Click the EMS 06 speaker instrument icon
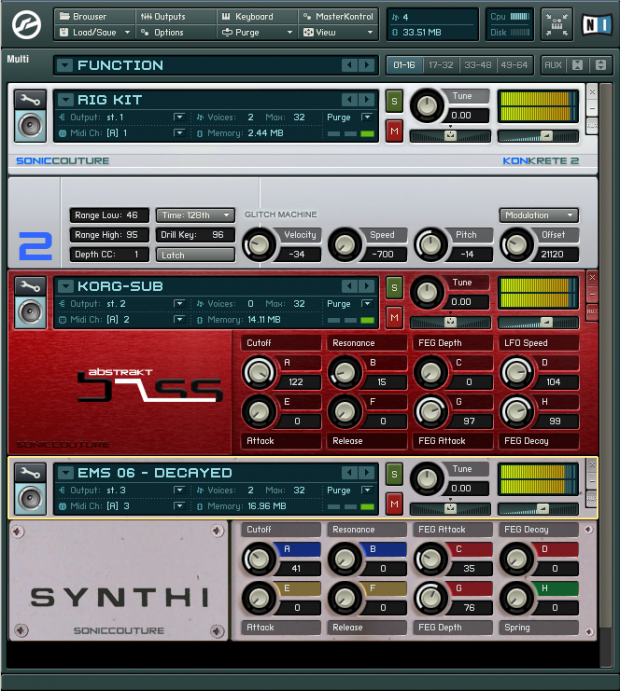The width and height of the screenshot is (620, 691). tap(30, 499)
